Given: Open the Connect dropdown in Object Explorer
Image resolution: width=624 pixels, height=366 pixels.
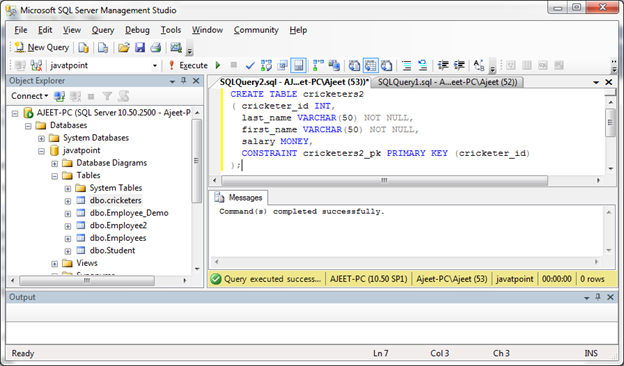Looking at the screenshot, I should click(29, 96).
